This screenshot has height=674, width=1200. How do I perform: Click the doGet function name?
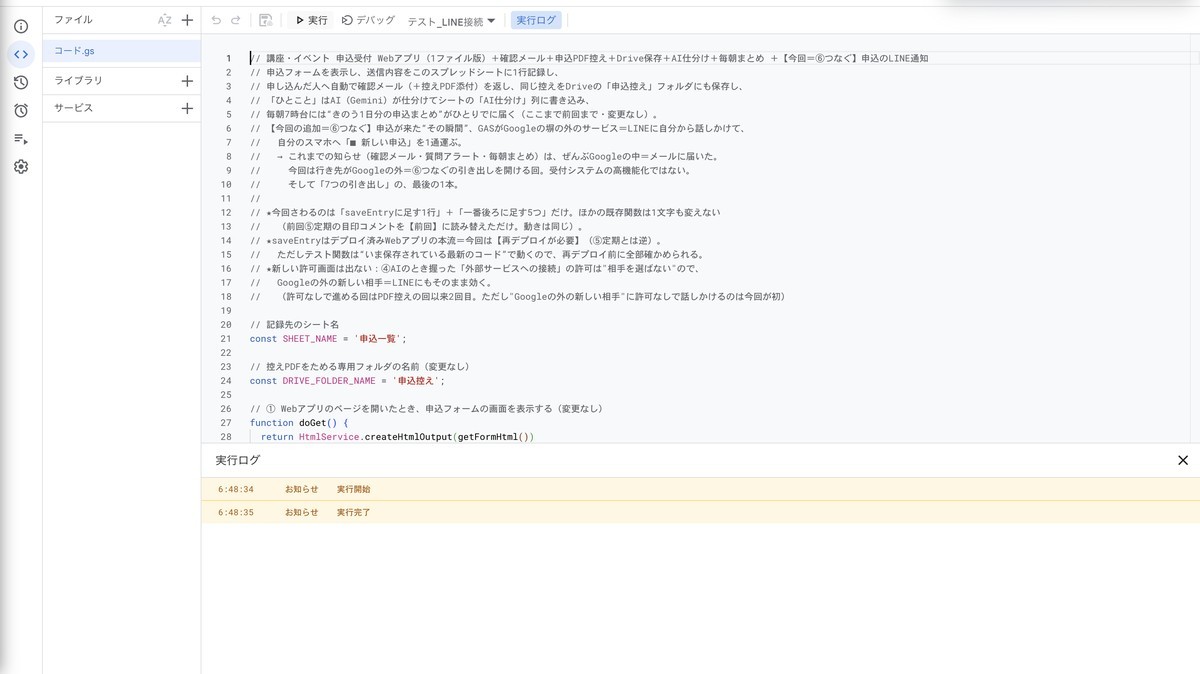point(312,422)
